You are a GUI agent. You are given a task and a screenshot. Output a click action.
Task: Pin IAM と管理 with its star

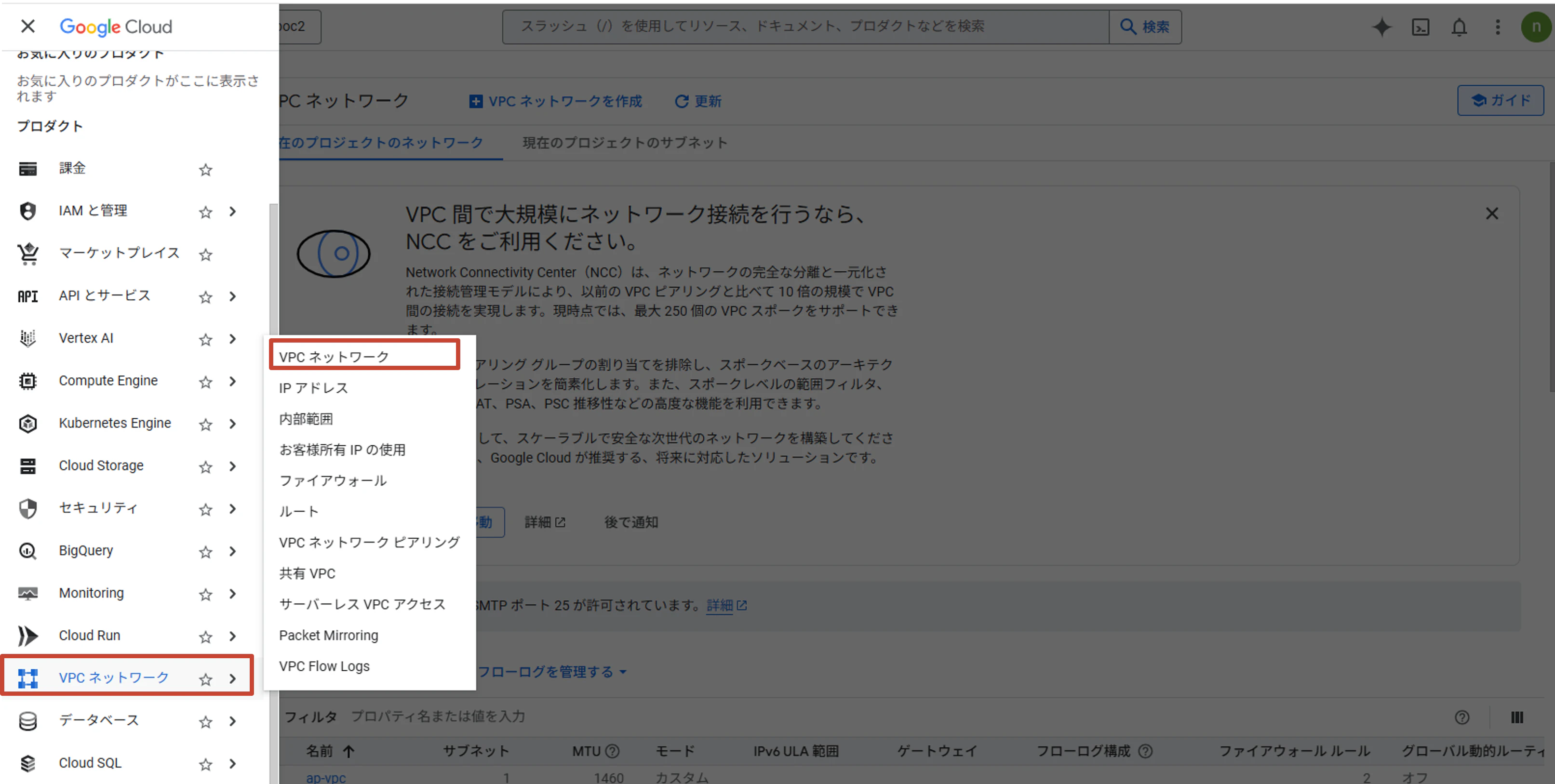[x=206, y=212]
